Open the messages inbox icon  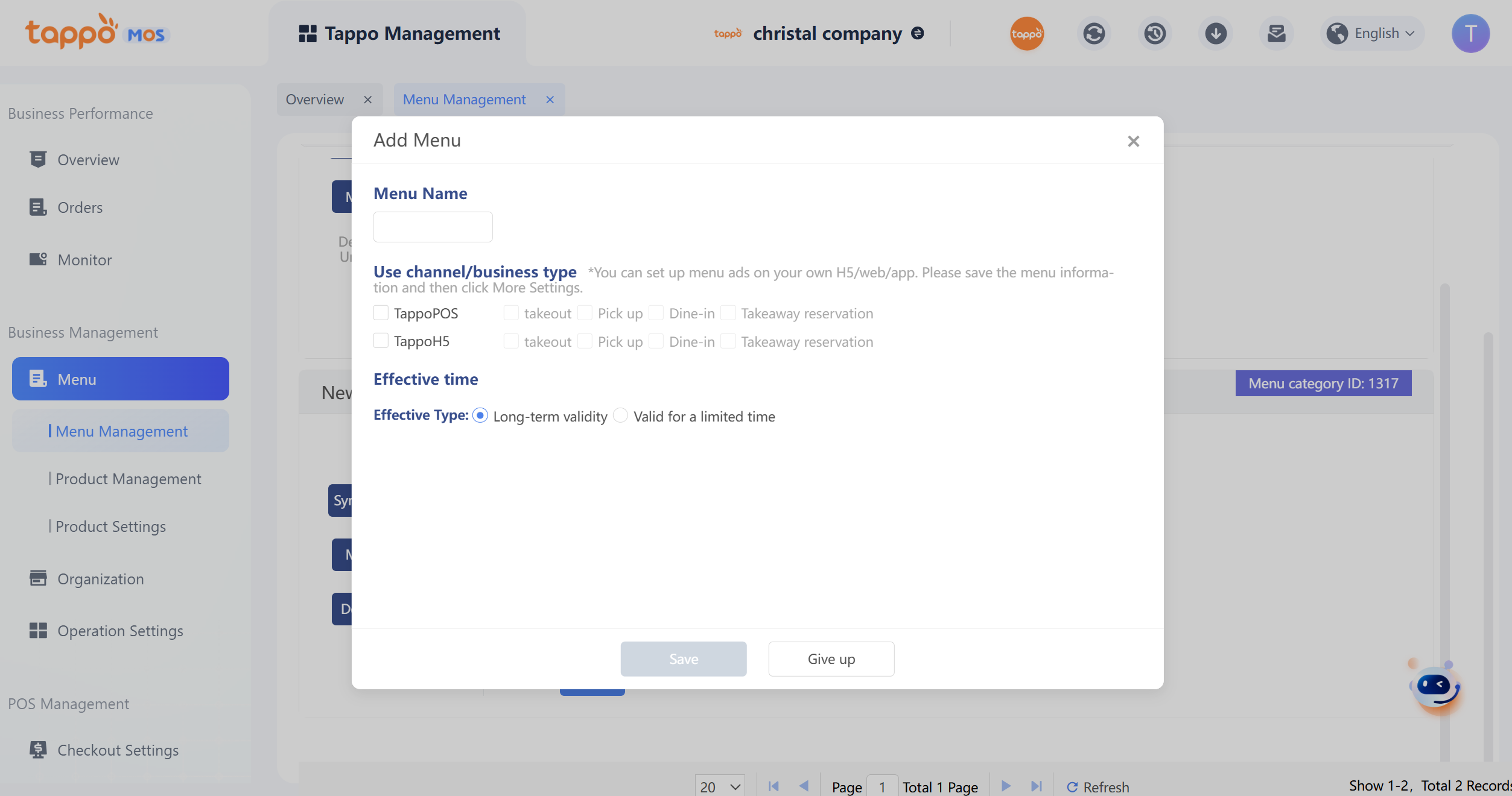coord(1276,34)
